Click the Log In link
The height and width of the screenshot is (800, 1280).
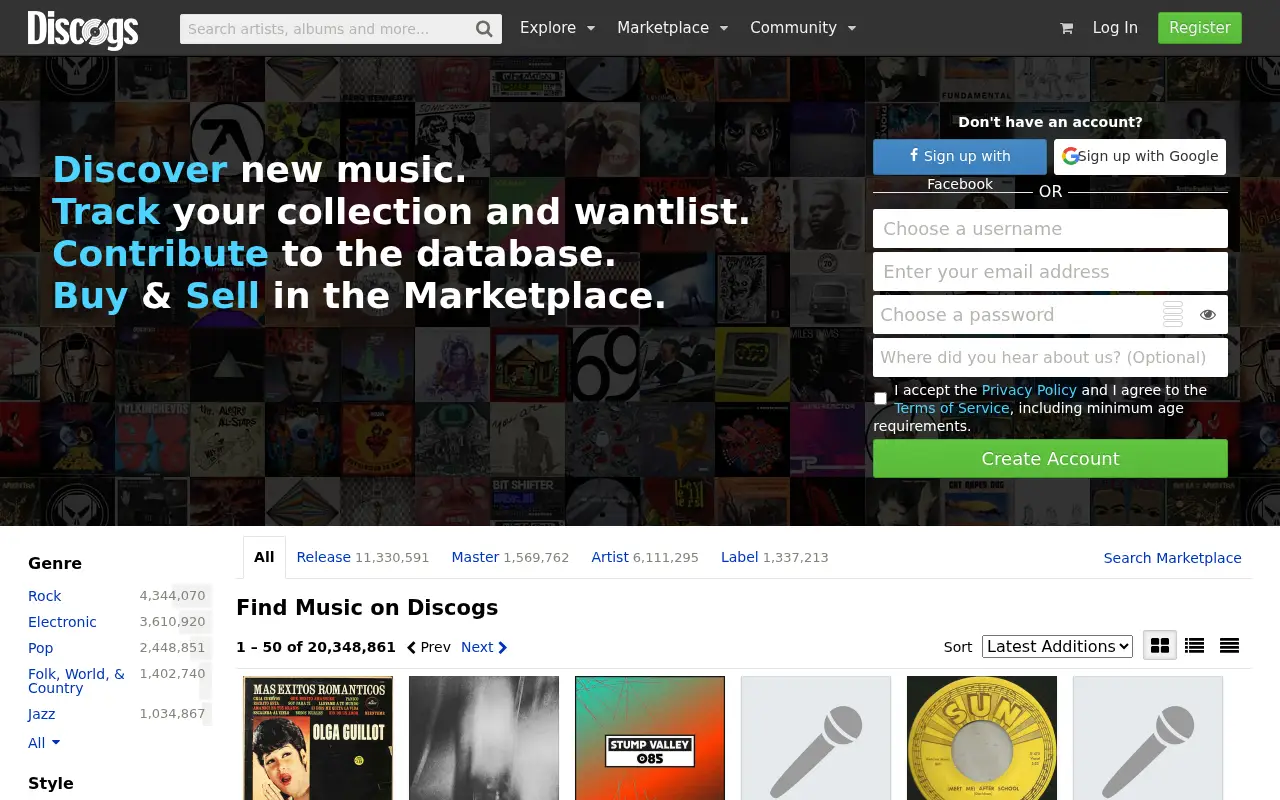point(1115,28)
